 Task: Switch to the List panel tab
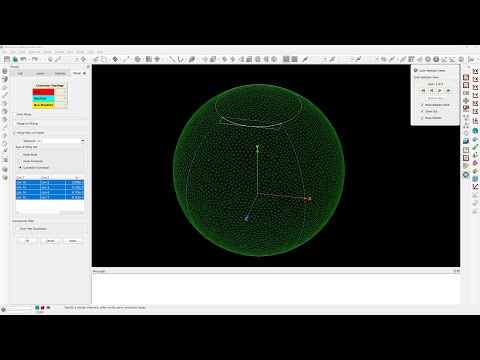[x=20, y=73]
